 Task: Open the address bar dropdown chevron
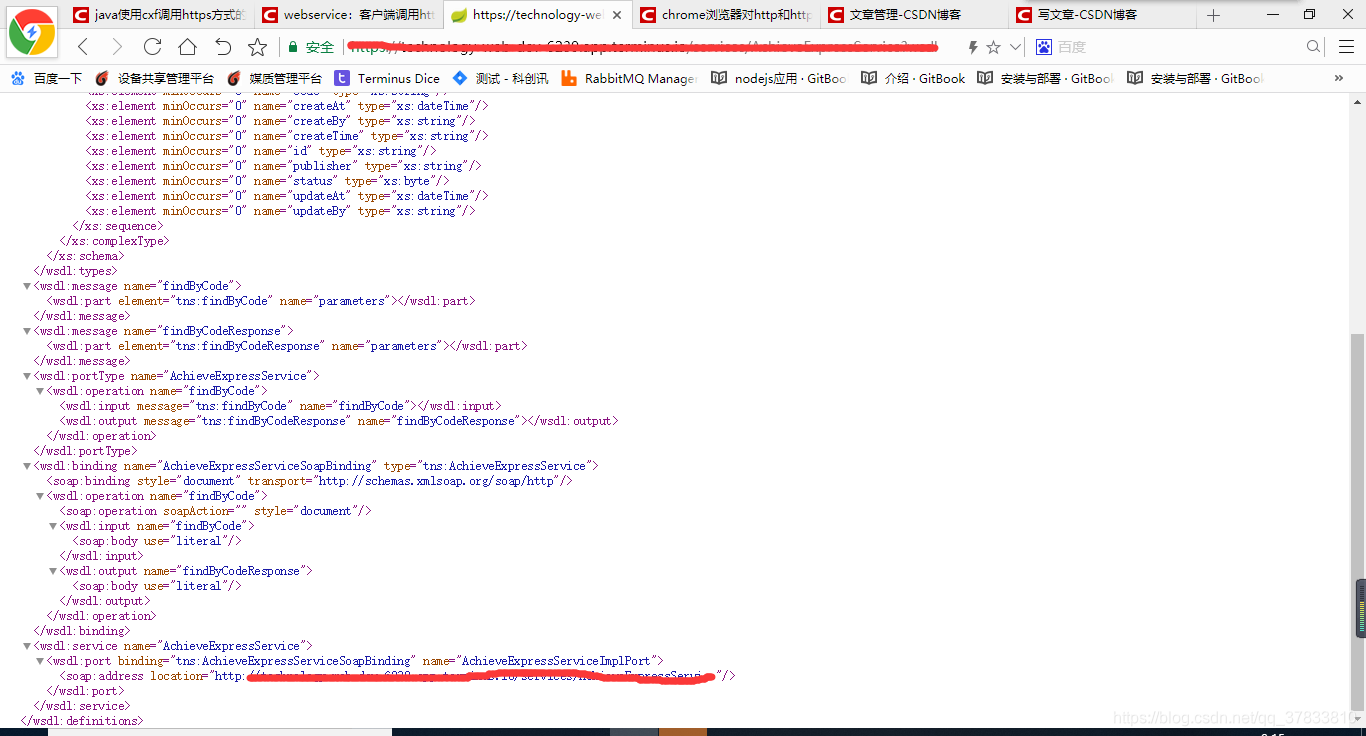(1015, 47)
